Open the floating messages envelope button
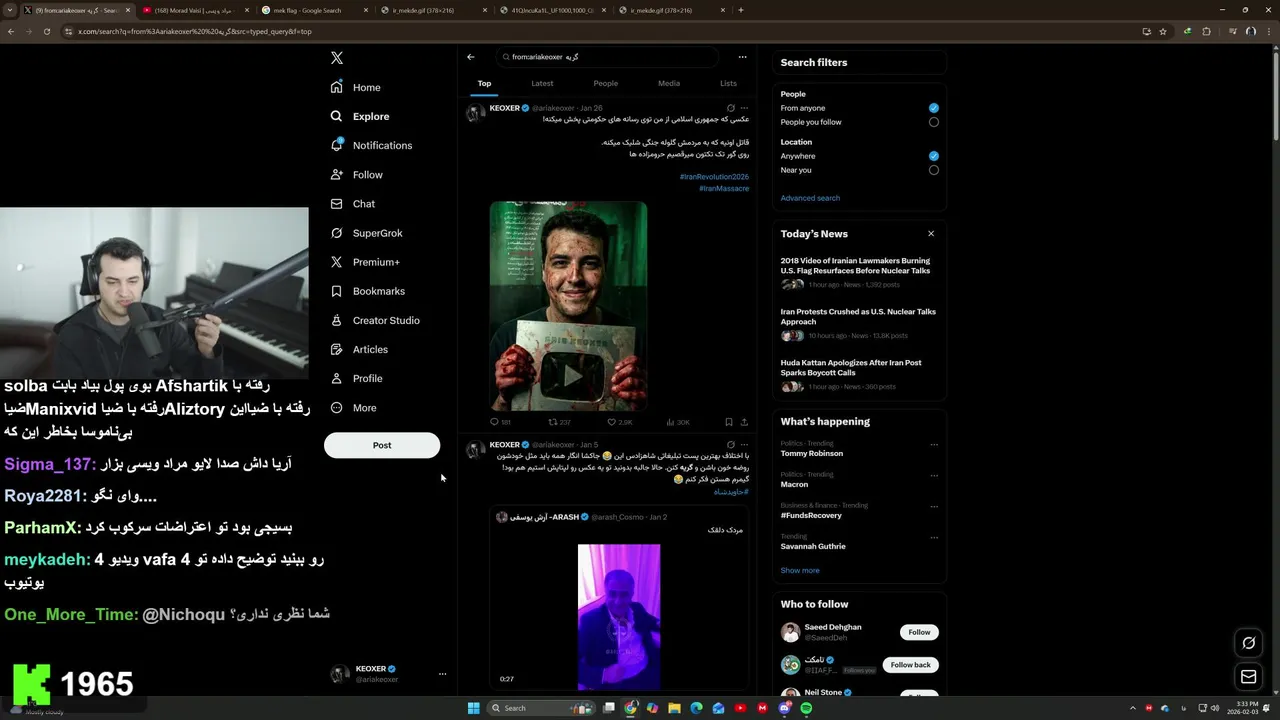1280x720 pixels. point(1248,677)
